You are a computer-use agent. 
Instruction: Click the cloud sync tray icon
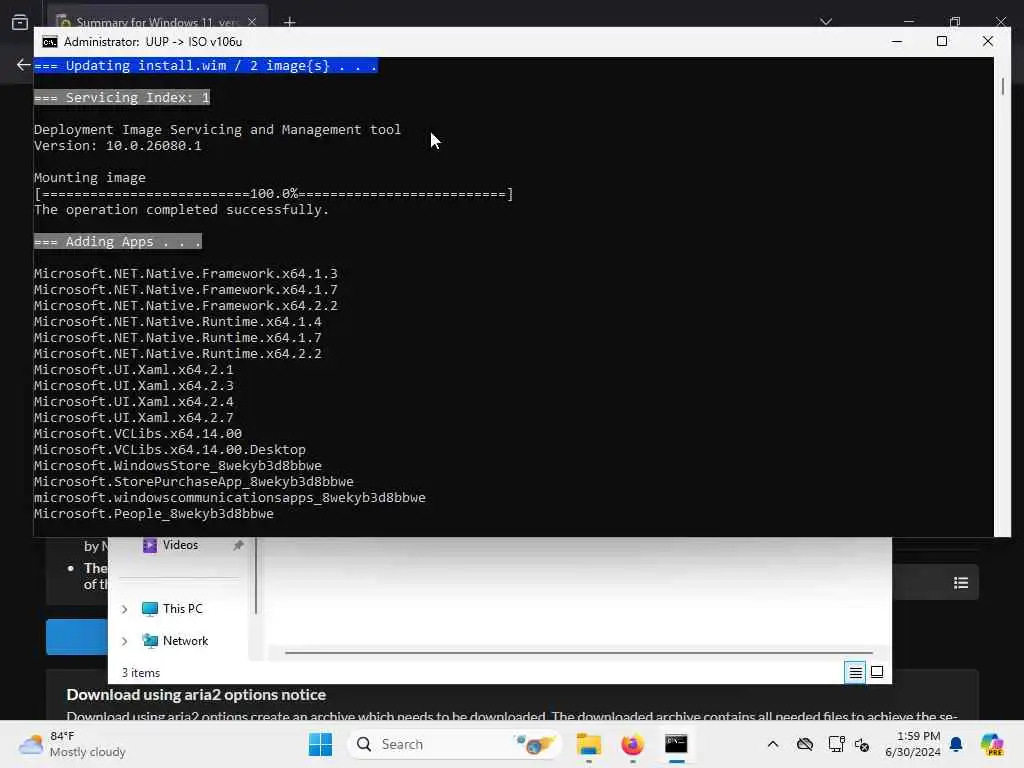[x=805, y=744]
